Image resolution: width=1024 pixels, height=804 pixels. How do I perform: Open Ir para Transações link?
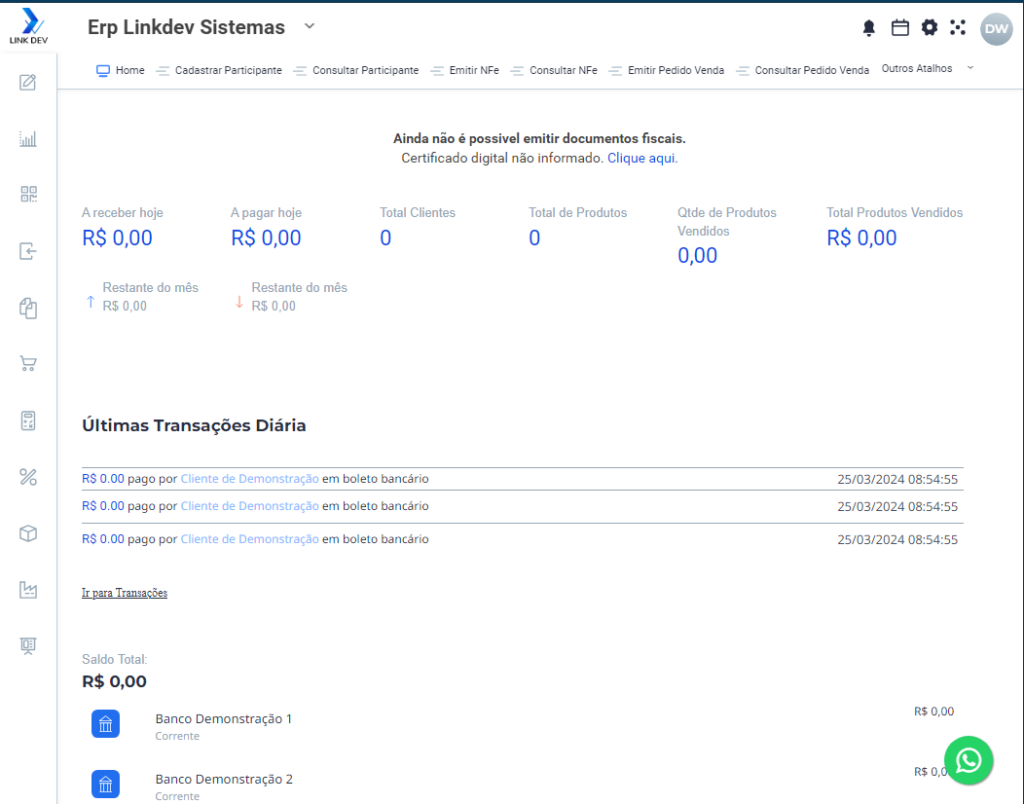pyautogui.click(x=124, y=592)
